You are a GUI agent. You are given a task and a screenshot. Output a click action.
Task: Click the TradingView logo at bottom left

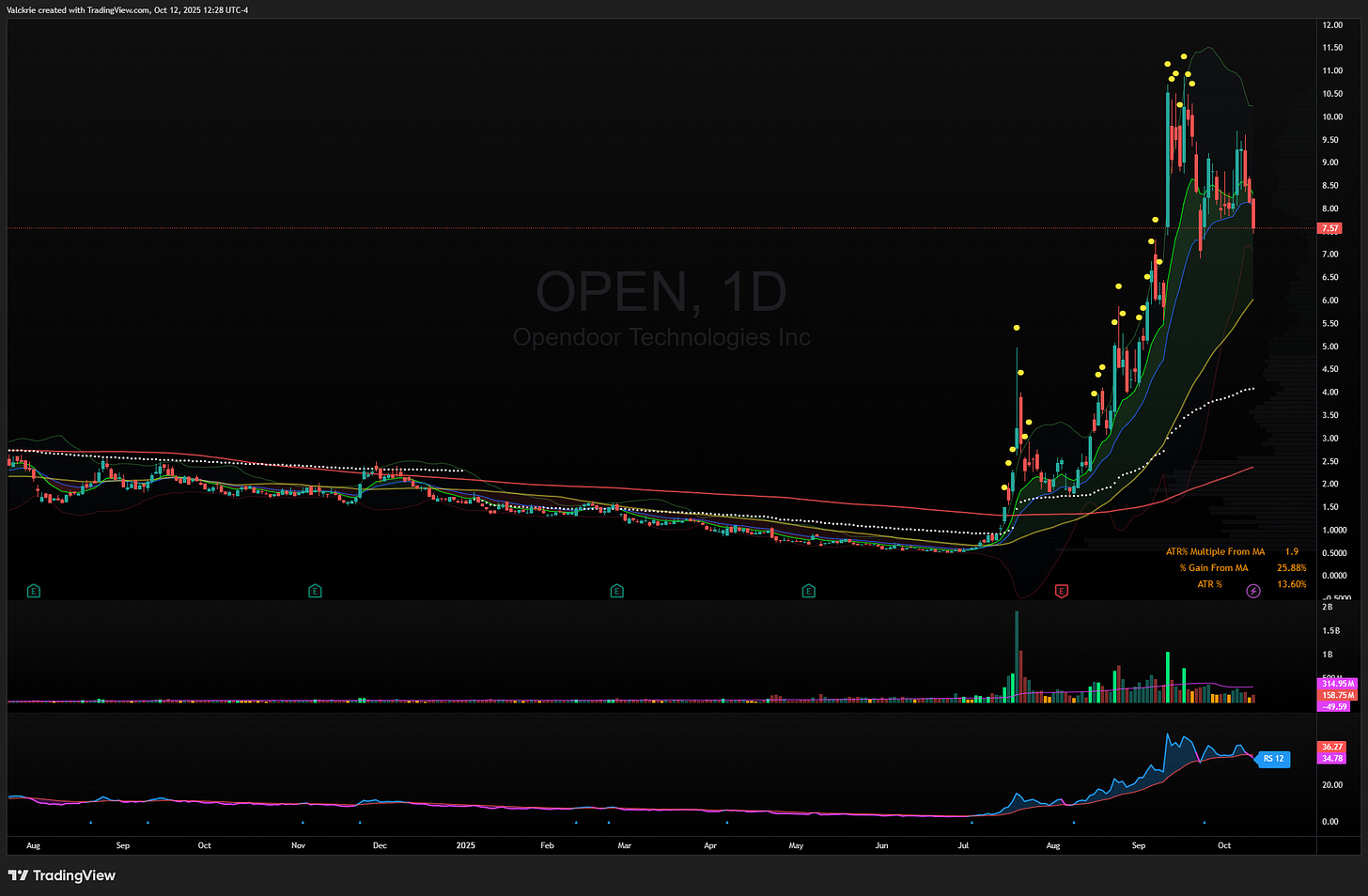(x=61, y=875)
